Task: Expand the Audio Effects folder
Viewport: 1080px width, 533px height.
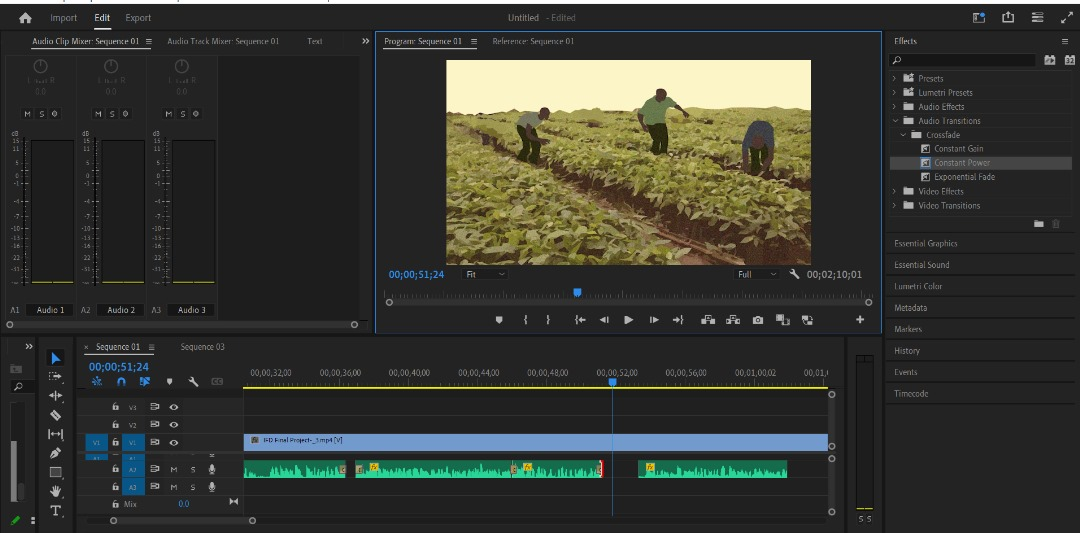Action: coord(895,107)
